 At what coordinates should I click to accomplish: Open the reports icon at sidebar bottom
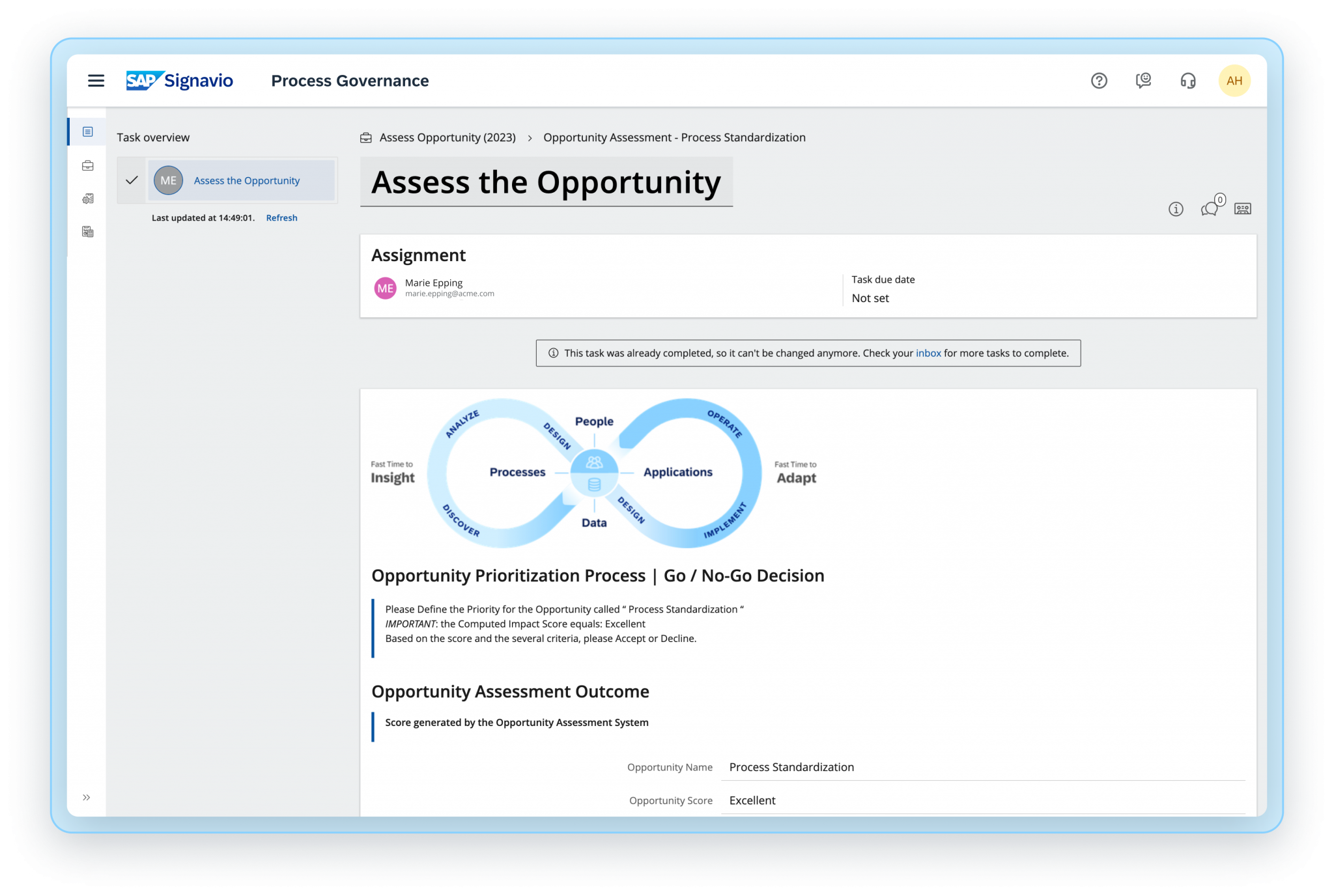coord(87,232)
